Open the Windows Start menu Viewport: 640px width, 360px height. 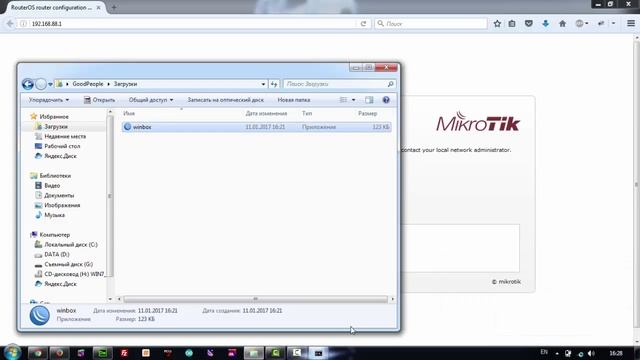[13, 353]
